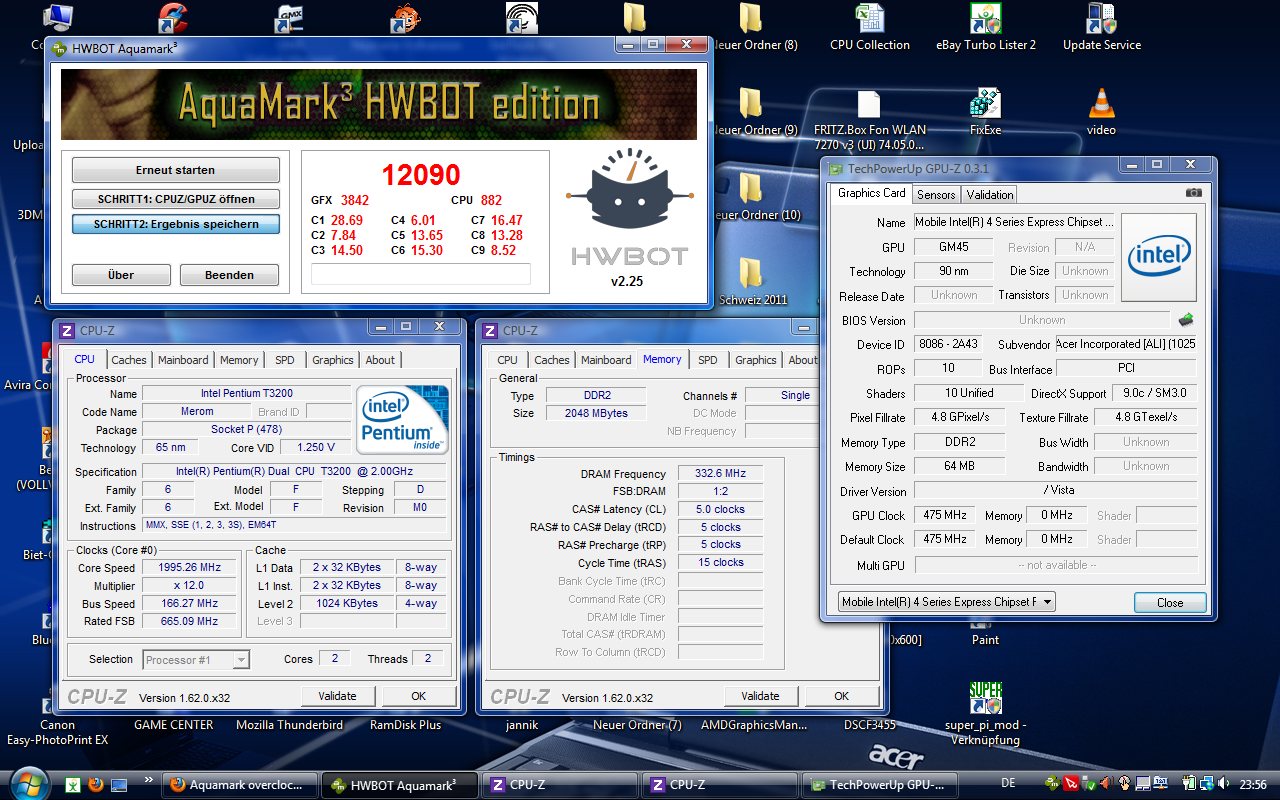Click OK in CPU-Z memory window

(842, 696)
